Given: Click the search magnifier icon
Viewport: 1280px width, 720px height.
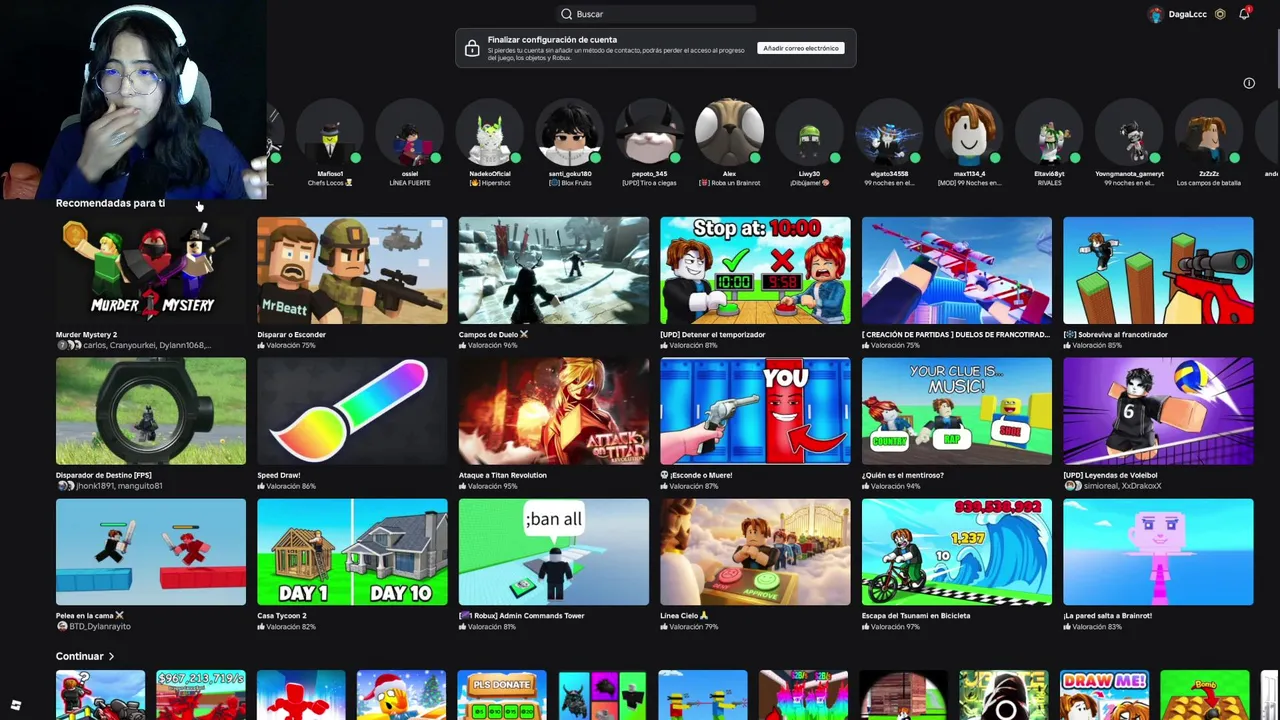Looking at the screenshot, I should pos(566,14).
